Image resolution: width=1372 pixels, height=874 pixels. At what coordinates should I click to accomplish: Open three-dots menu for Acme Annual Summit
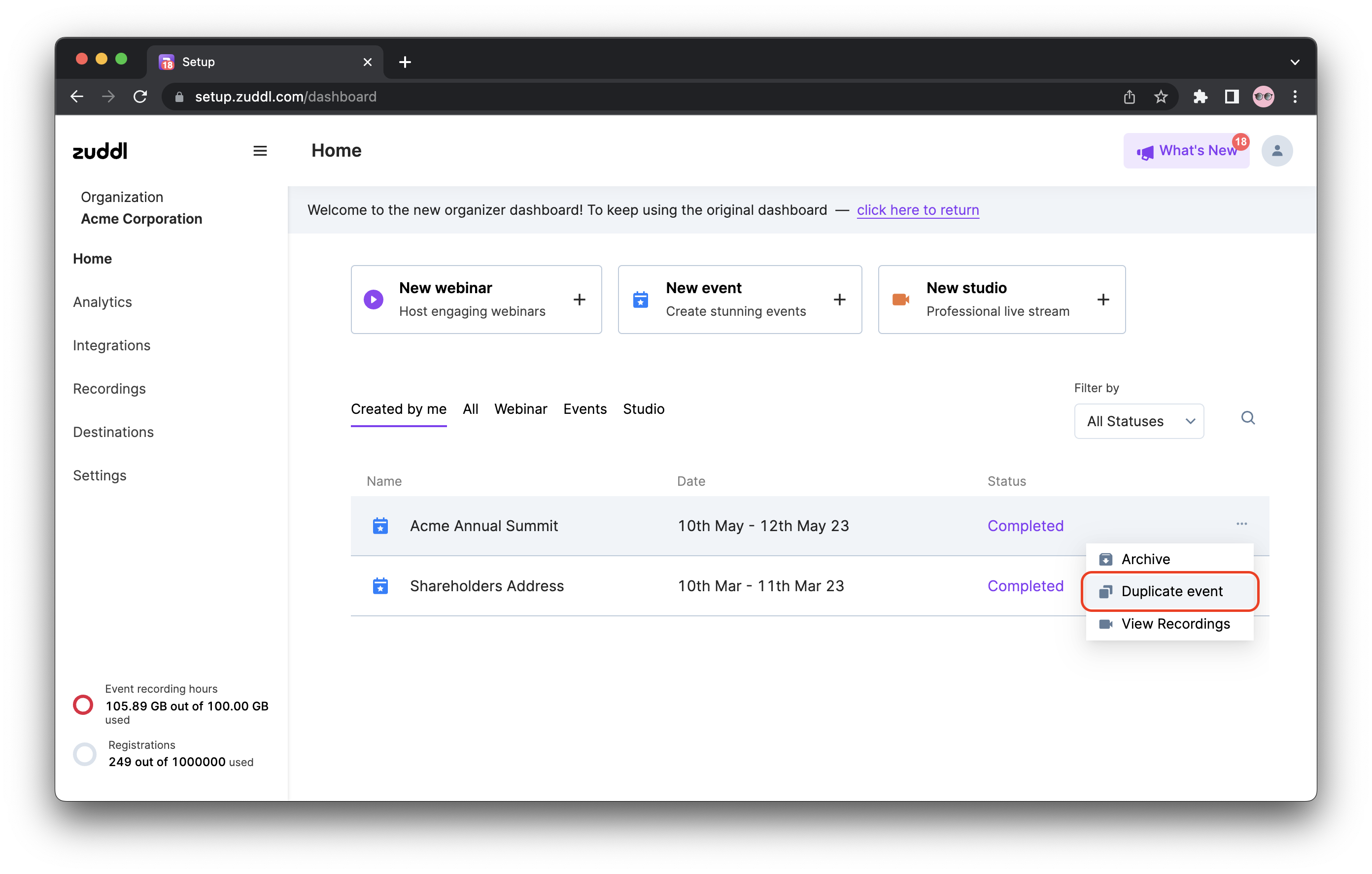click(1241, 524)
